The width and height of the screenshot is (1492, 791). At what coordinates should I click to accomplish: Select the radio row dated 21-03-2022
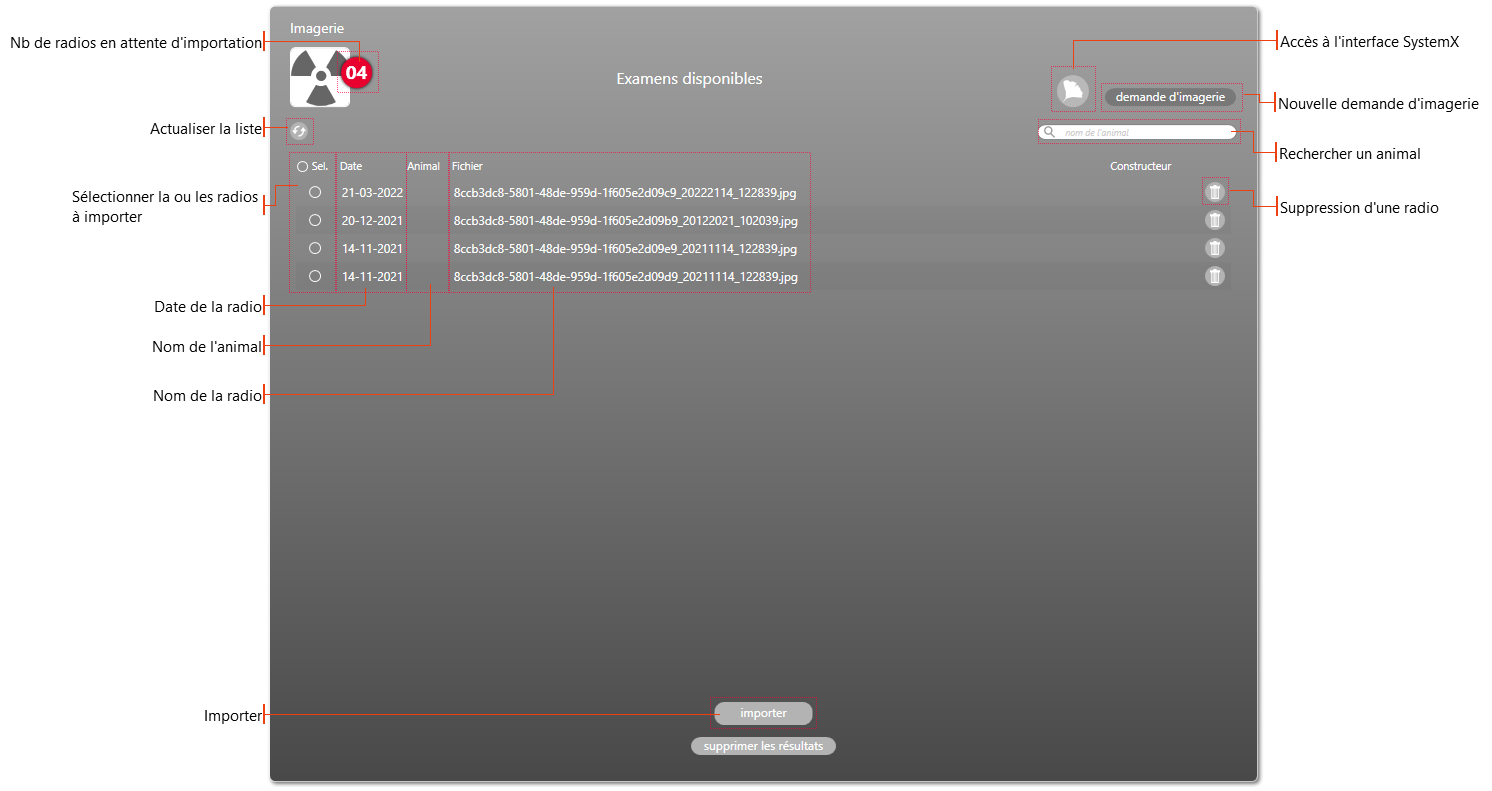point(315,191)
